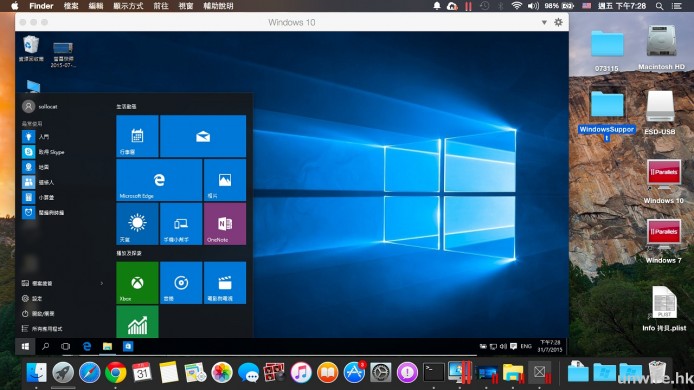The width and height of the screenshot is (694, 390).
Task: Select the Info 拷貝.plist file
Action: point(664,309)
